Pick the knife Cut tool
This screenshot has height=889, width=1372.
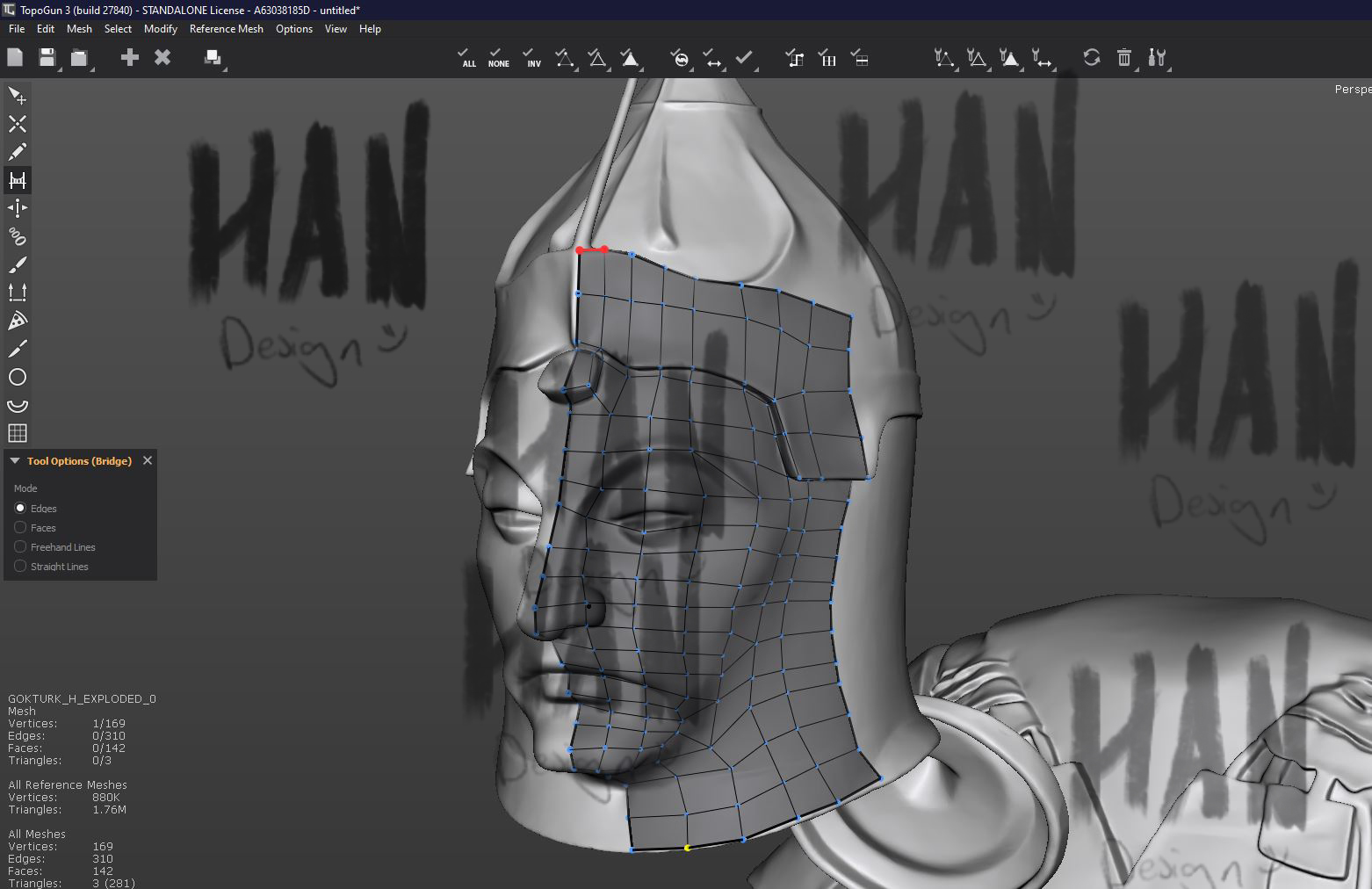[x=17, y=349]
